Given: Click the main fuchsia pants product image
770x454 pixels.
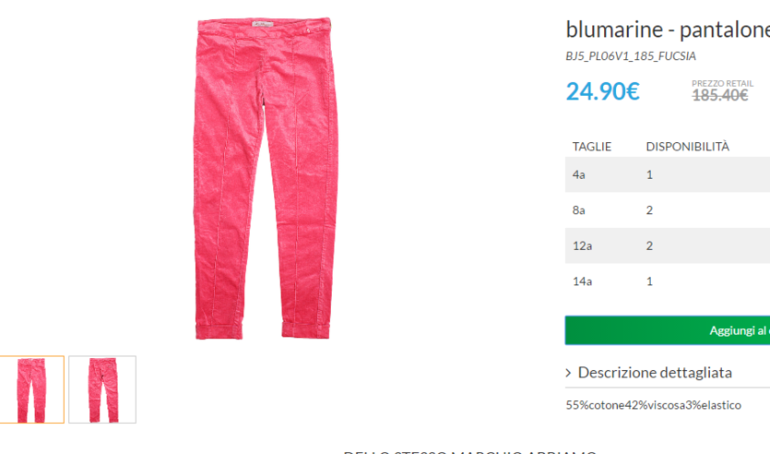Looking at the screenshot, I should coord(266,179).
